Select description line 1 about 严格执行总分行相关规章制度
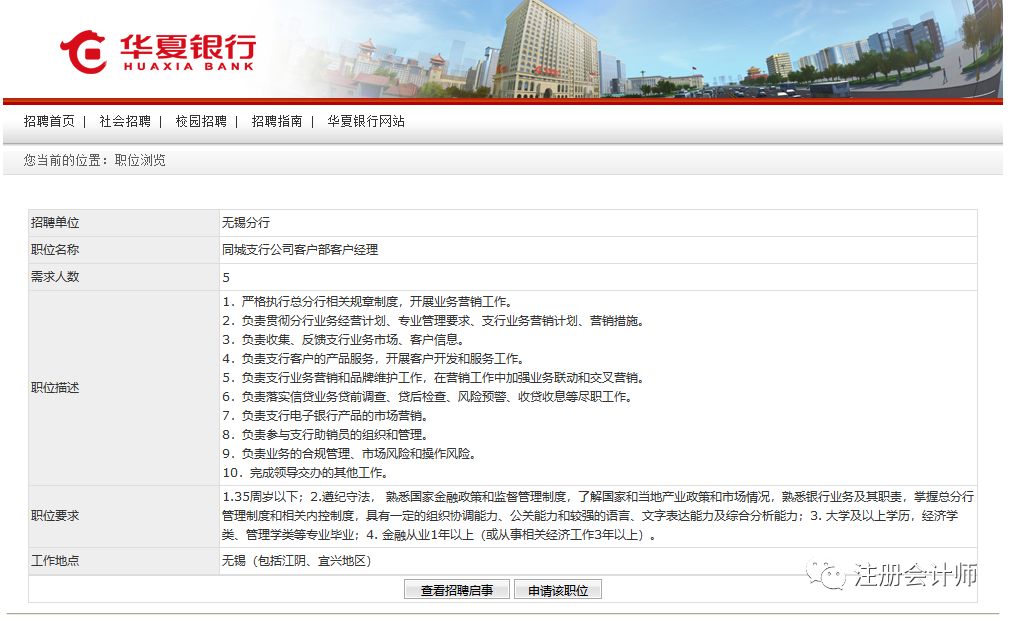The image size is (1010, 619). tap(368, 301)
